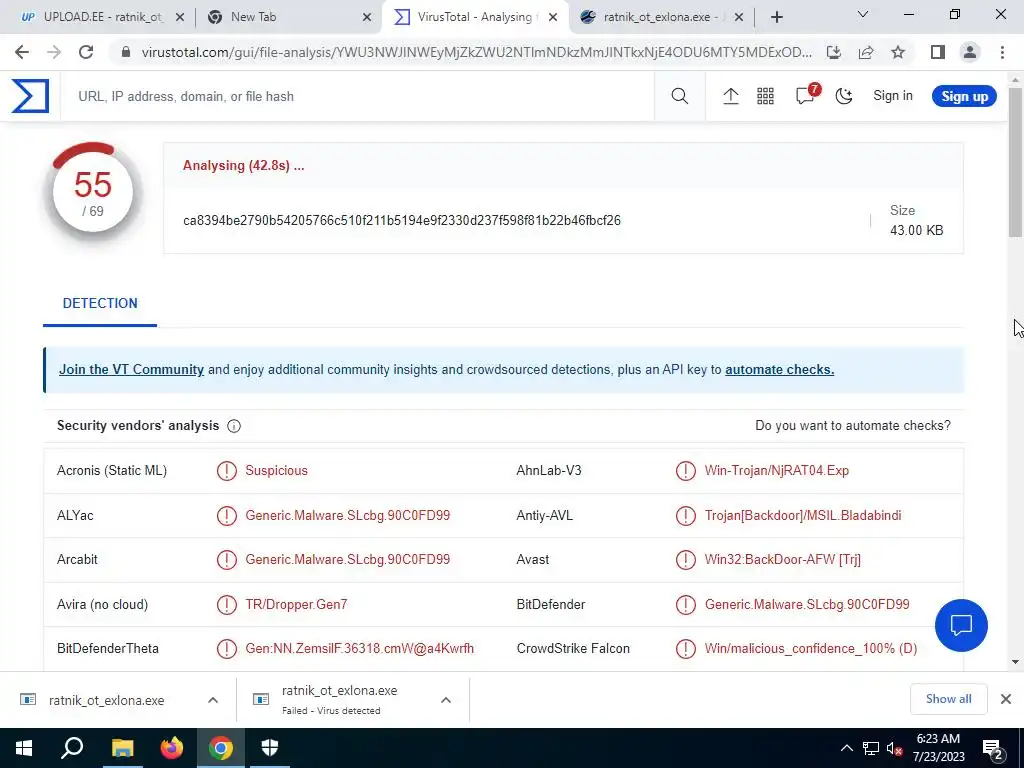Toggle the browser side panel icon

point(938,52)
